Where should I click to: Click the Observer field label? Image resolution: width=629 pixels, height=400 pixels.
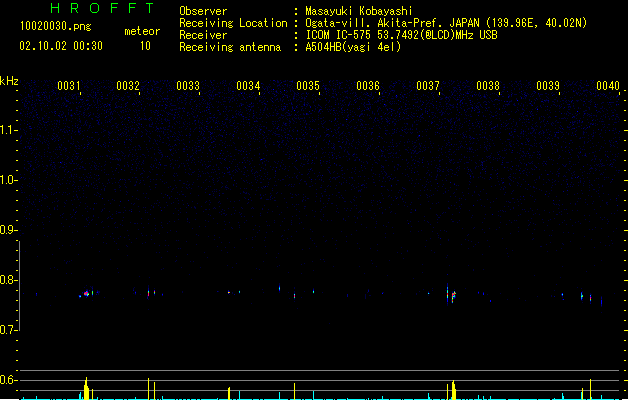point(203,11)
